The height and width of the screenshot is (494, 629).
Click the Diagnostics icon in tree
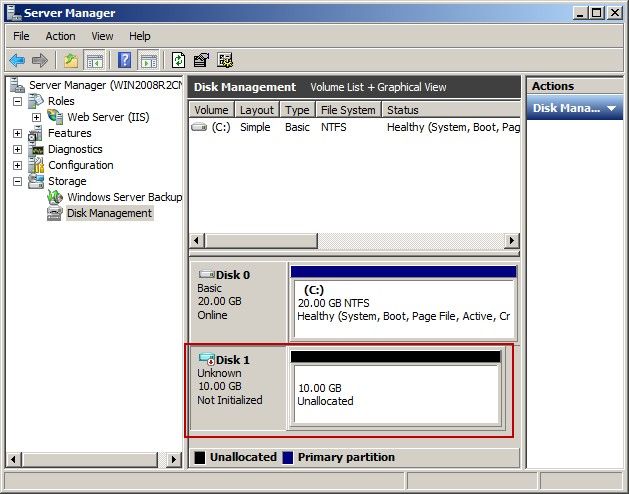(x=37, y=150)
